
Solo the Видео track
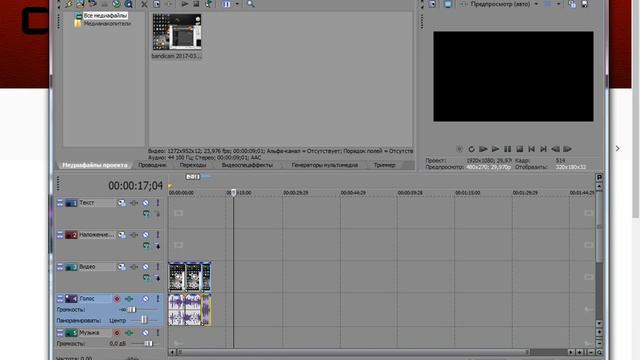click(x=158, y=267)
